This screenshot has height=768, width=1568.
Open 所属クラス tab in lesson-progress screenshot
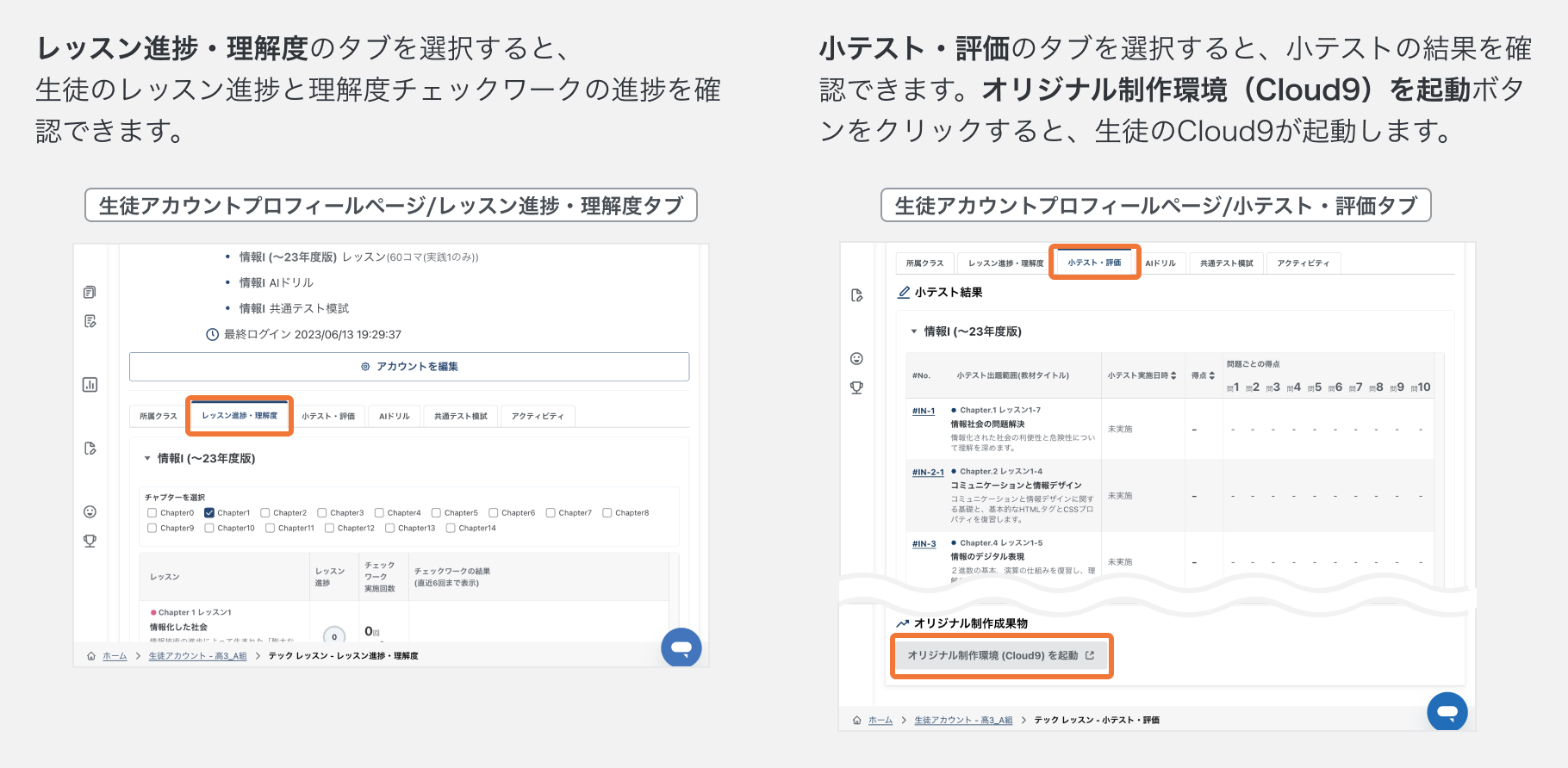click(159, 416)
